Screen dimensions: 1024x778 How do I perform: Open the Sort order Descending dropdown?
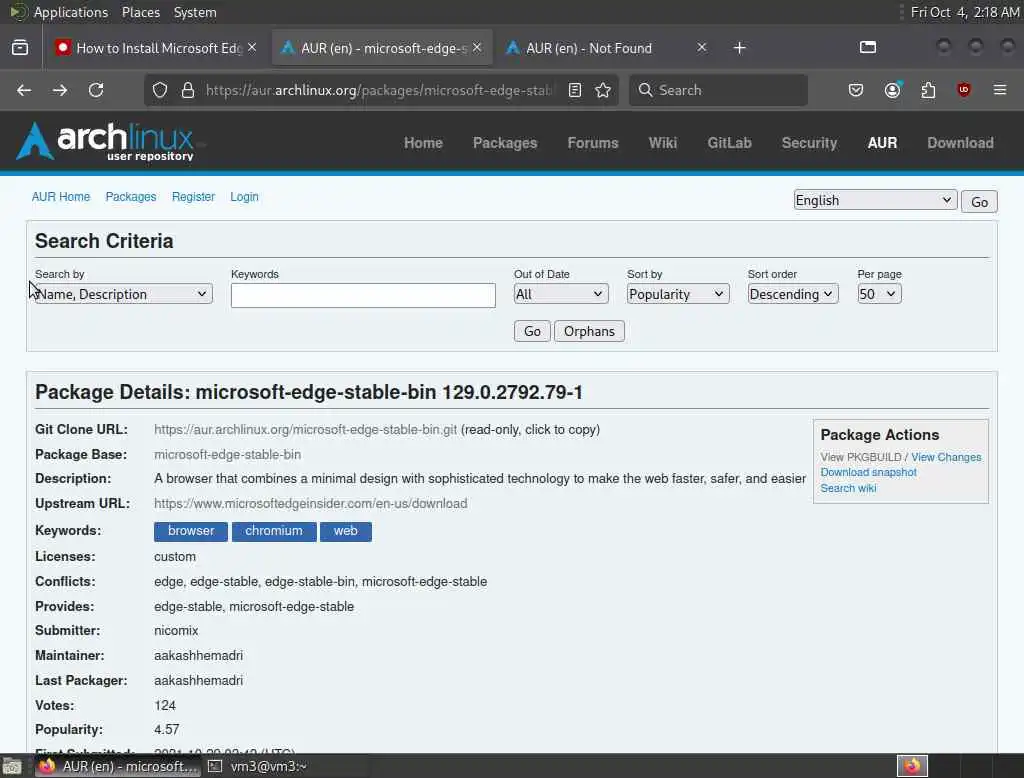tap(792, 294)
